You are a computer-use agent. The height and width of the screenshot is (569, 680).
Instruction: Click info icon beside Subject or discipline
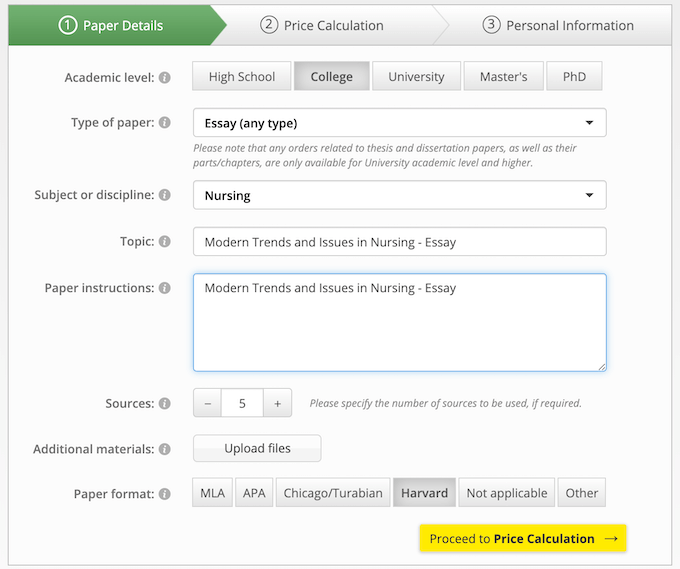click(x=165, y=195)
